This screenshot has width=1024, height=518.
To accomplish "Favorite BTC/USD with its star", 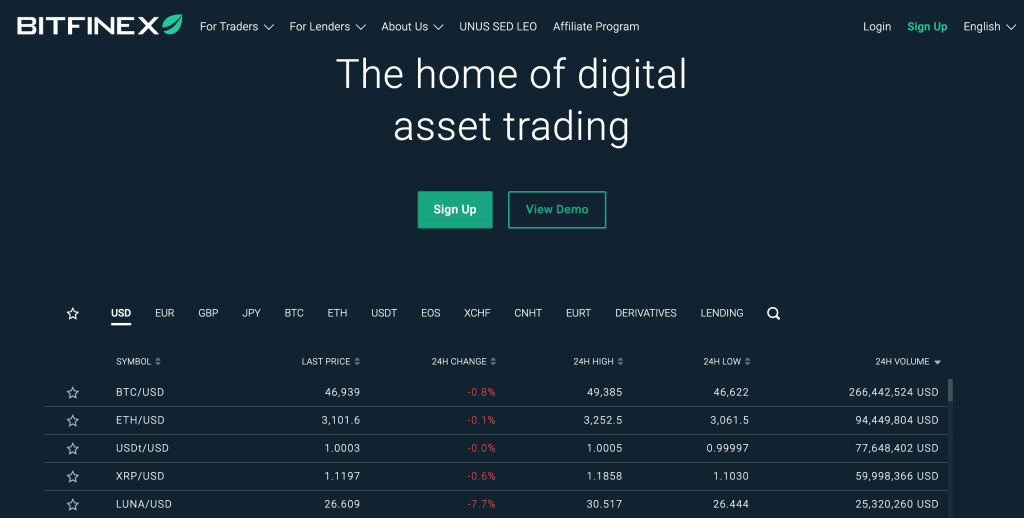I will 72,393.
